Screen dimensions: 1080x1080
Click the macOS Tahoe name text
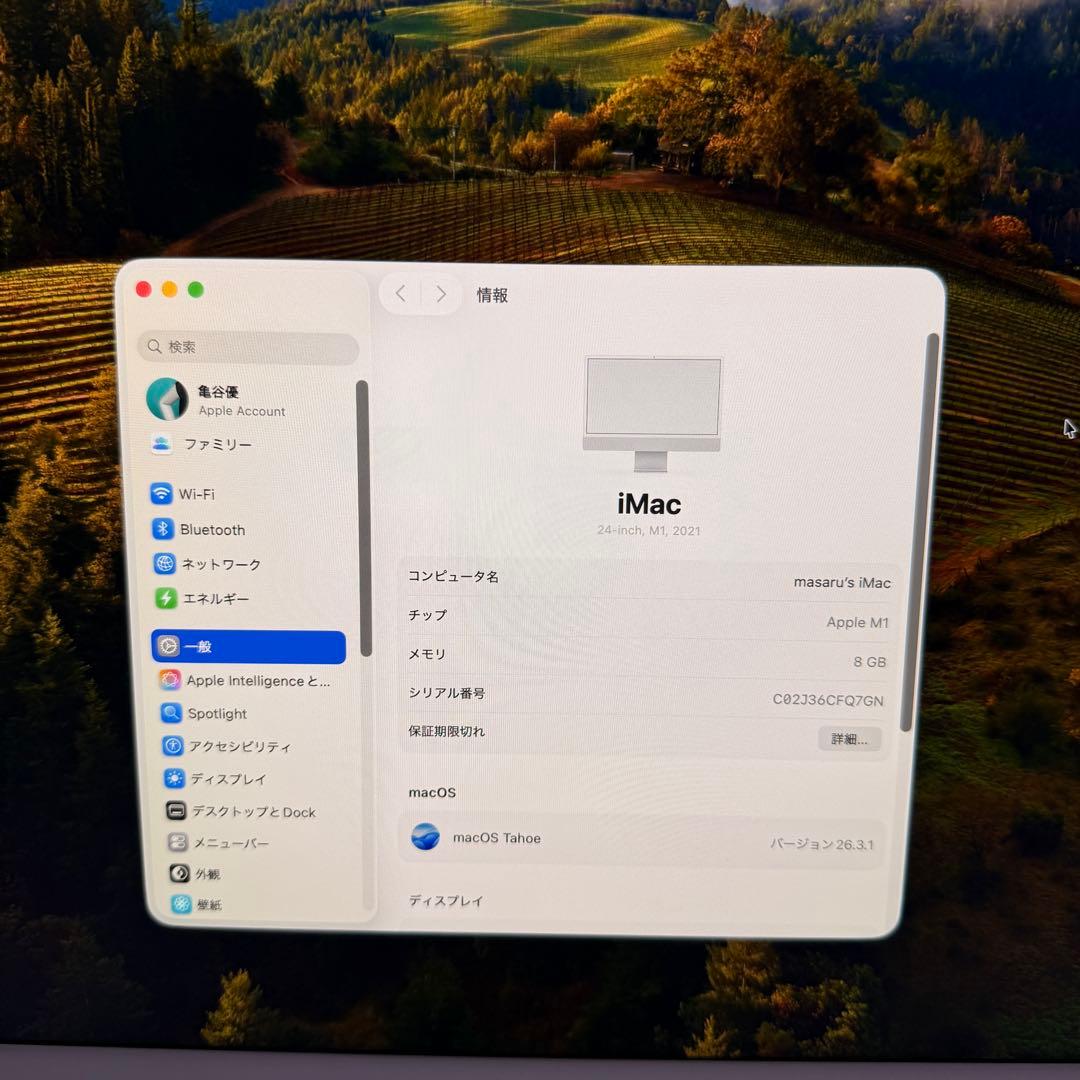[x=497, y=838]
